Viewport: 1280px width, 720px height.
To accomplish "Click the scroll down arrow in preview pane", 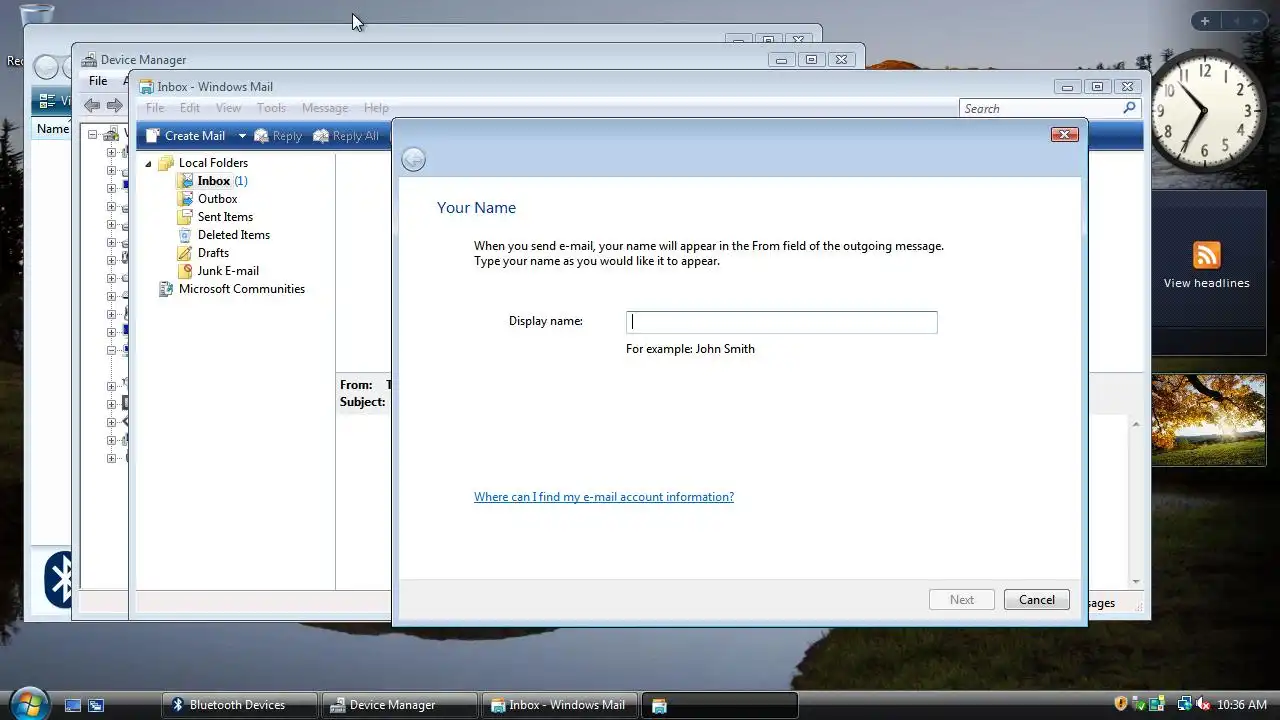I will click(1136, 581).
